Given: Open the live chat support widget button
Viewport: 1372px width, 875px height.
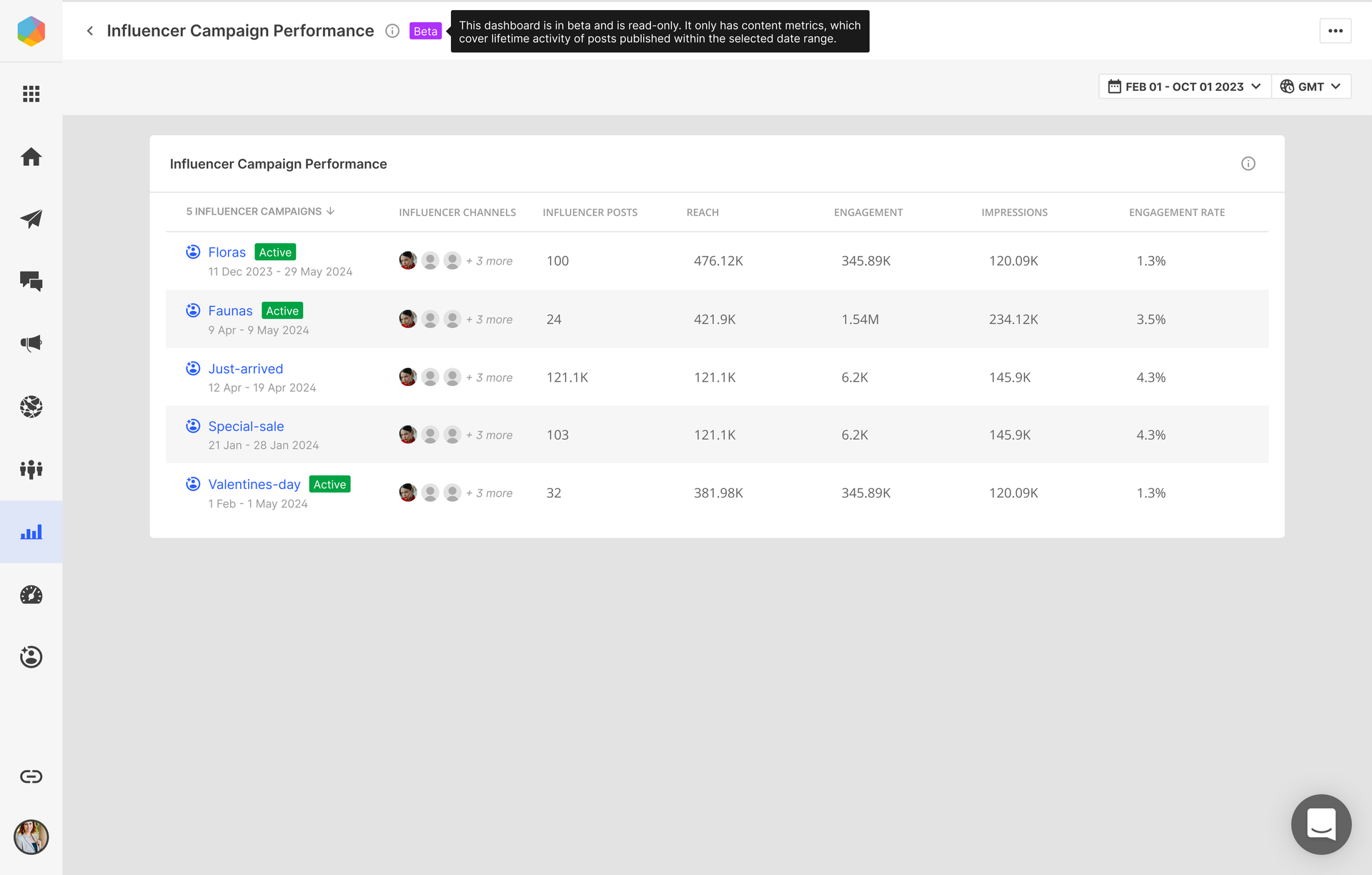Looking at the screenshot, I should pyautogui.click(x=1321, y=824).
